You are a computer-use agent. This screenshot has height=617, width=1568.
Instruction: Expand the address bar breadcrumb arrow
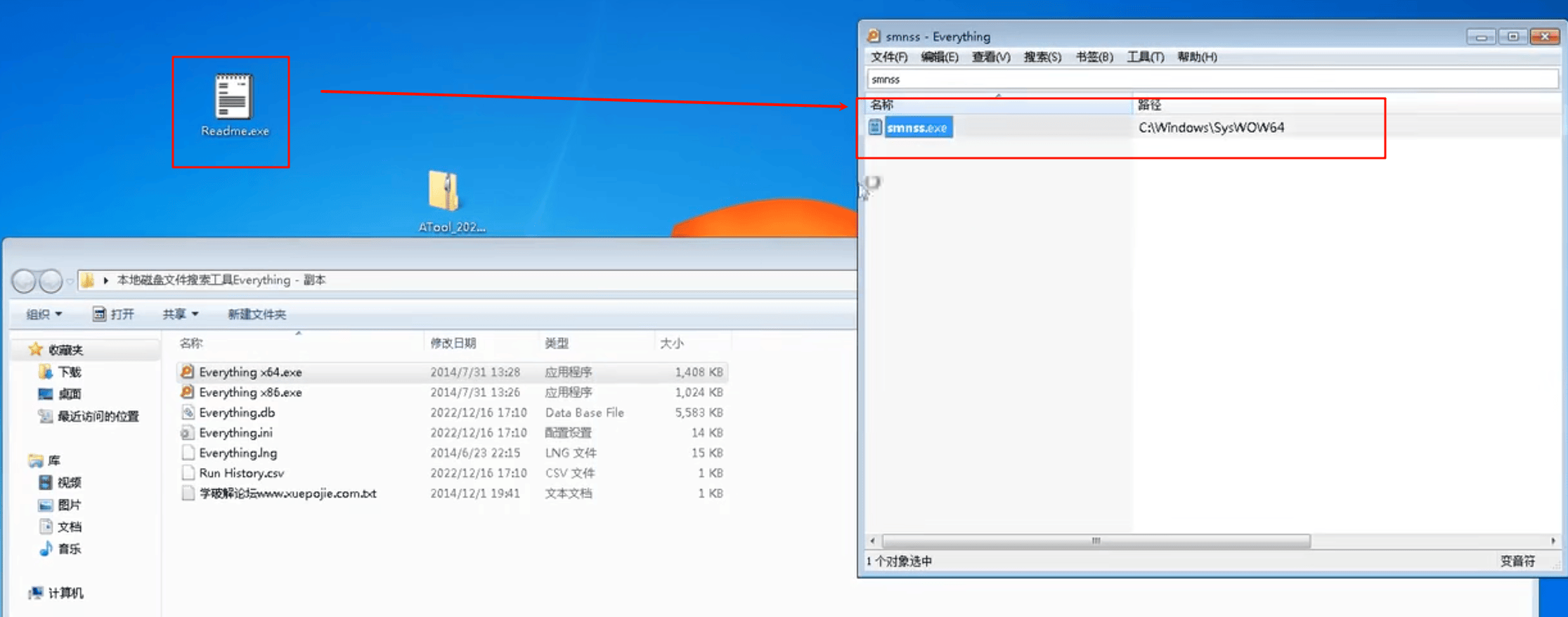pos(105,280)
